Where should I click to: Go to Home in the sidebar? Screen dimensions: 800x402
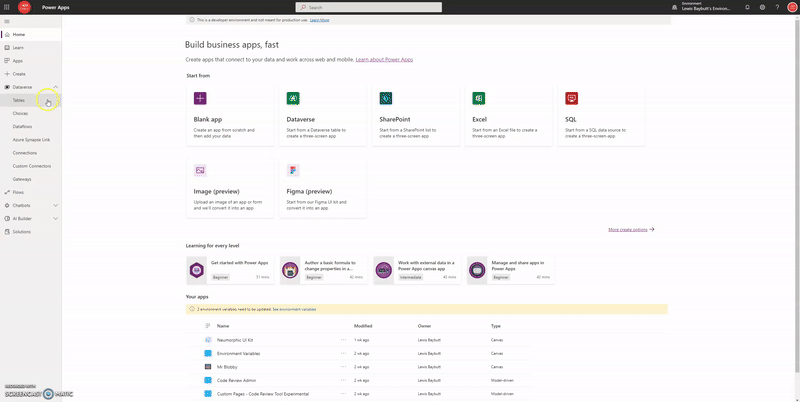(31, 34)
